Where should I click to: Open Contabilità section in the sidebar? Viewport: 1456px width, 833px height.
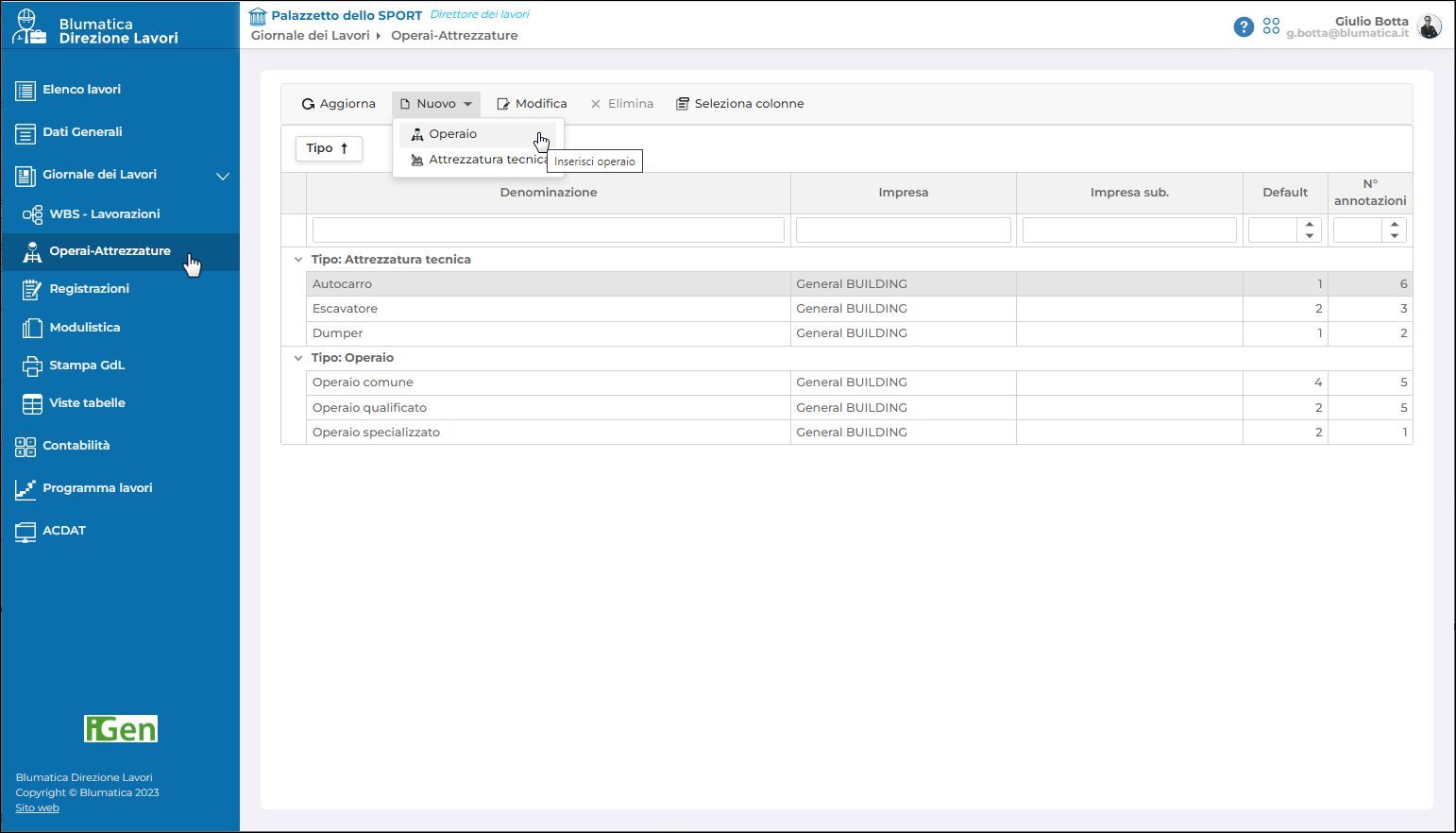[x=76, y=446]
